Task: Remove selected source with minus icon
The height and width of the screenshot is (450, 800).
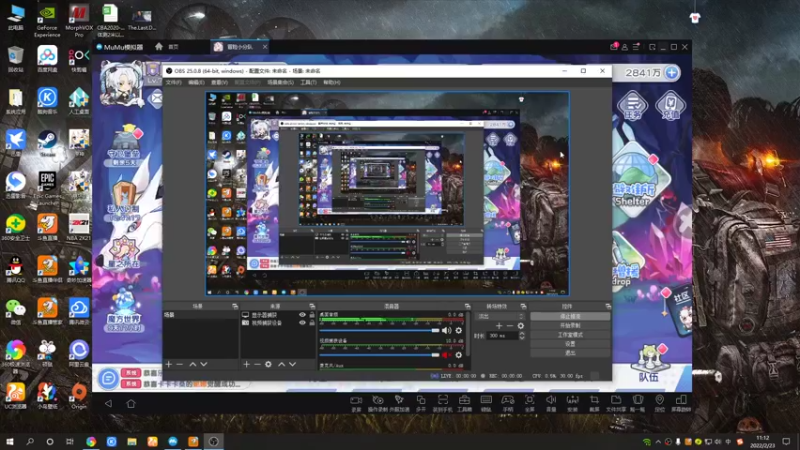Action: coord(257,364)
